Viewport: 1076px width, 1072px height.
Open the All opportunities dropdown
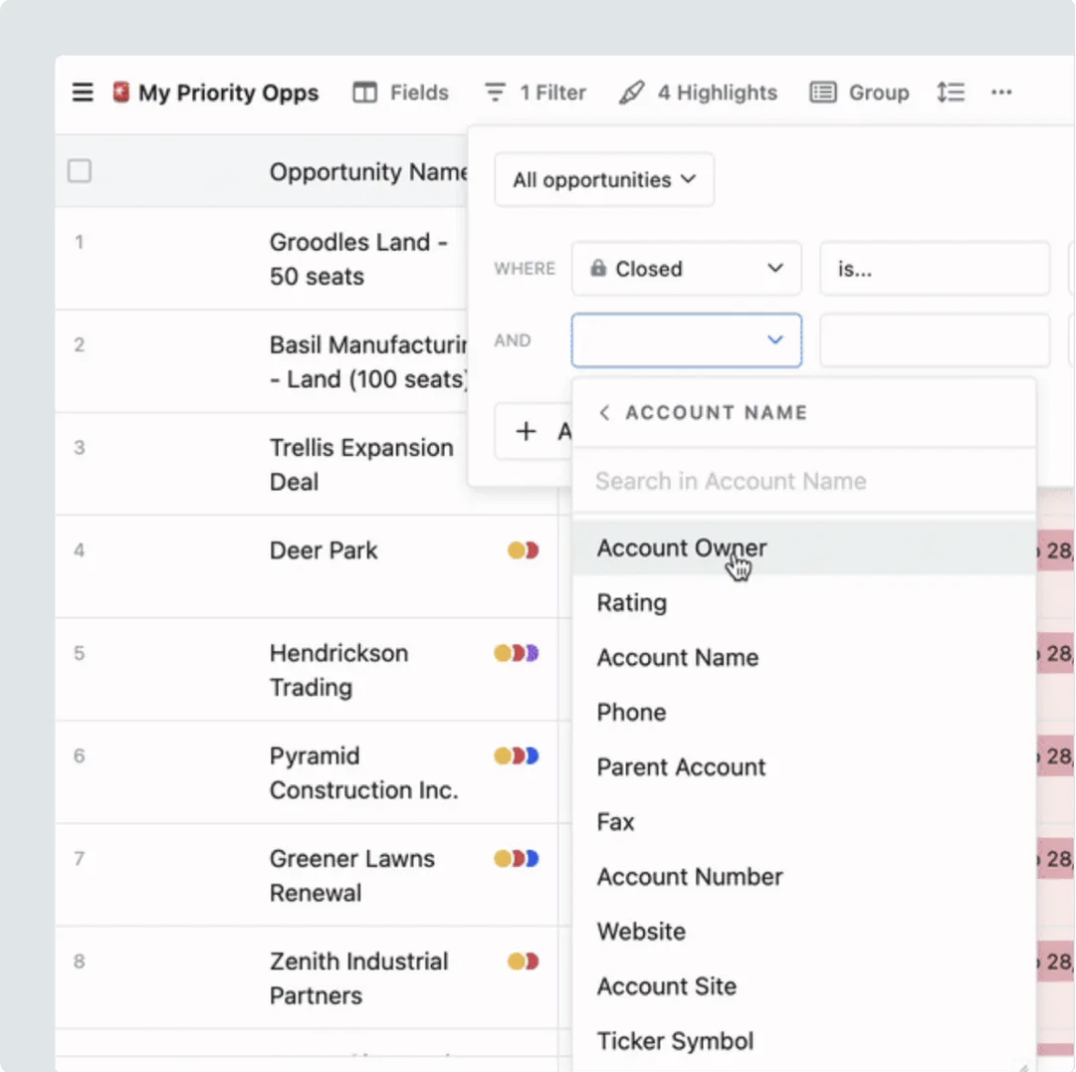[604, 180]
